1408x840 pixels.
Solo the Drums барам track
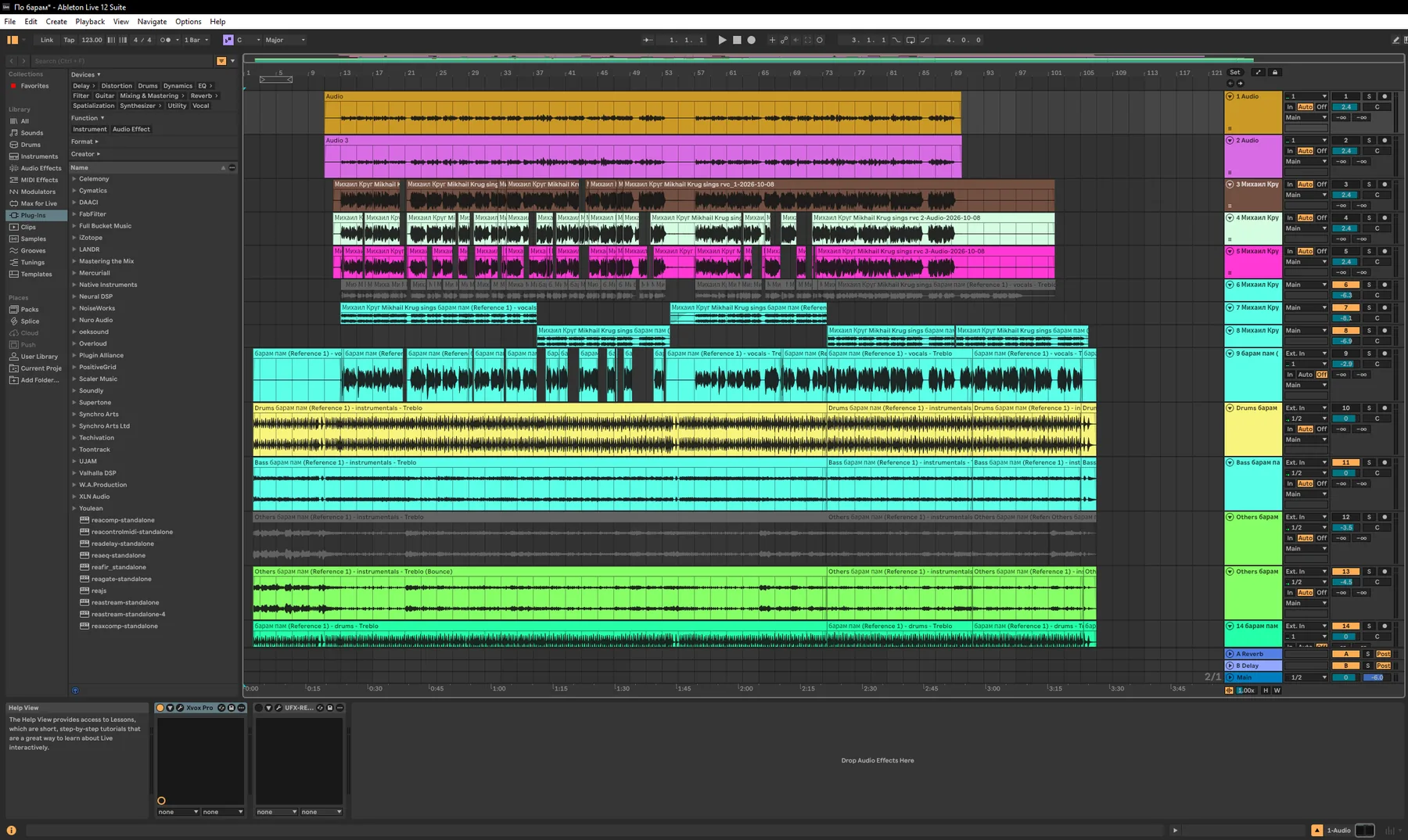(x=1369, y=407)
